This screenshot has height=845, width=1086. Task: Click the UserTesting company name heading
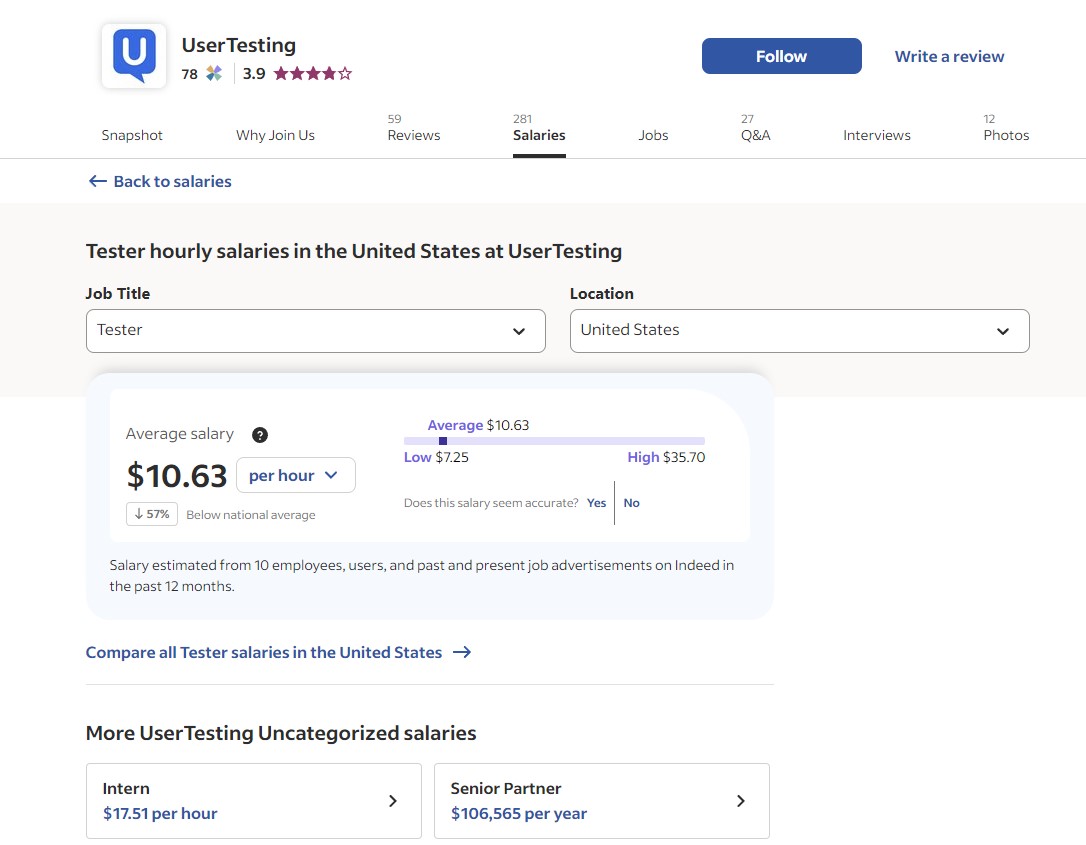pyautogui.click(x=239, y=45)
